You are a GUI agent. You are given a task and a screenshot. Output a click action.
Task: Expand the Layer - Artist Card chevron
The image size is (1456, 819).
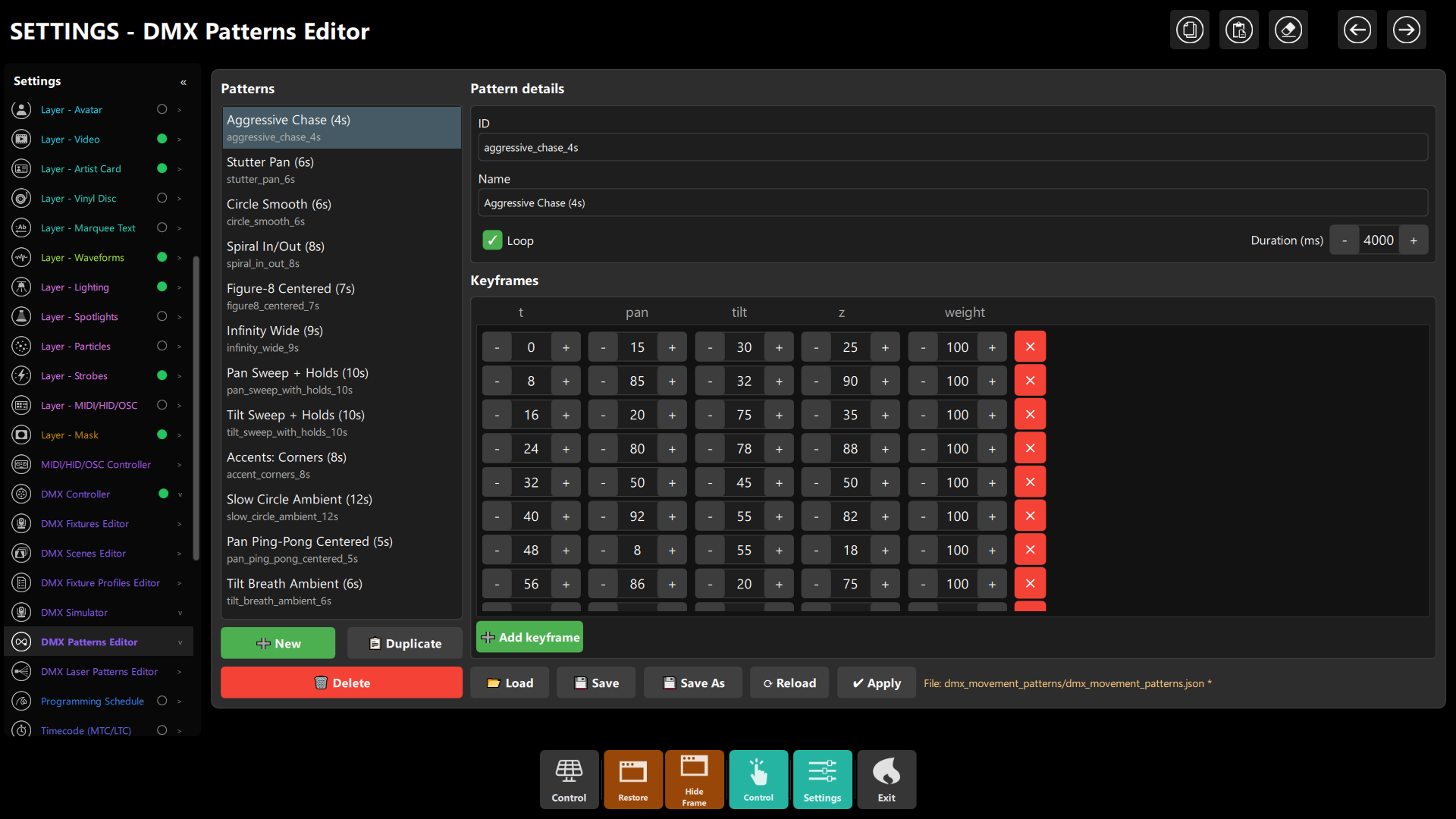180,169
